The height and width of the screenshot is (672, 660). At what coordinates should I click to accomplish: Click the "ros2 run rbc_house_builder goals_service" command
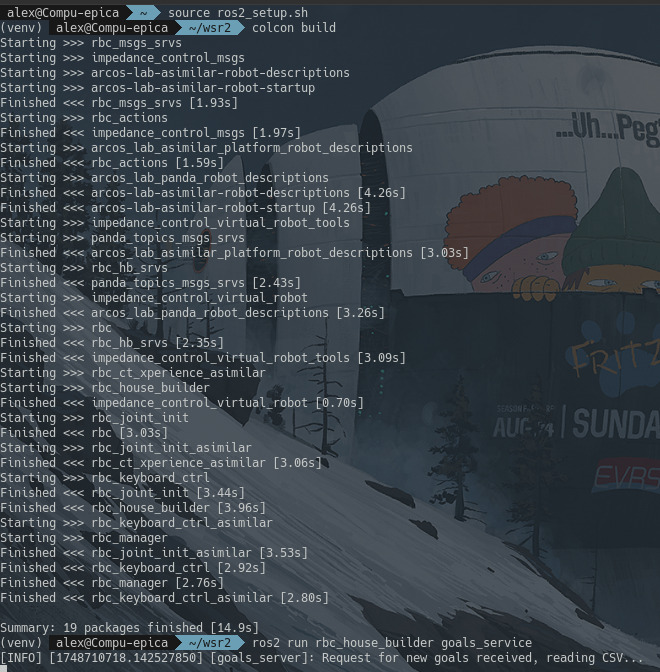(392, 643)
